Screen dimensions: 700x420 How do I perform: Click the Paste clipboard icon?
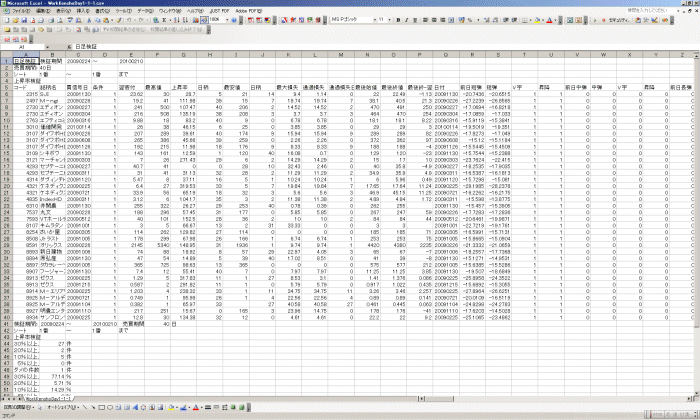pos(106,20)
